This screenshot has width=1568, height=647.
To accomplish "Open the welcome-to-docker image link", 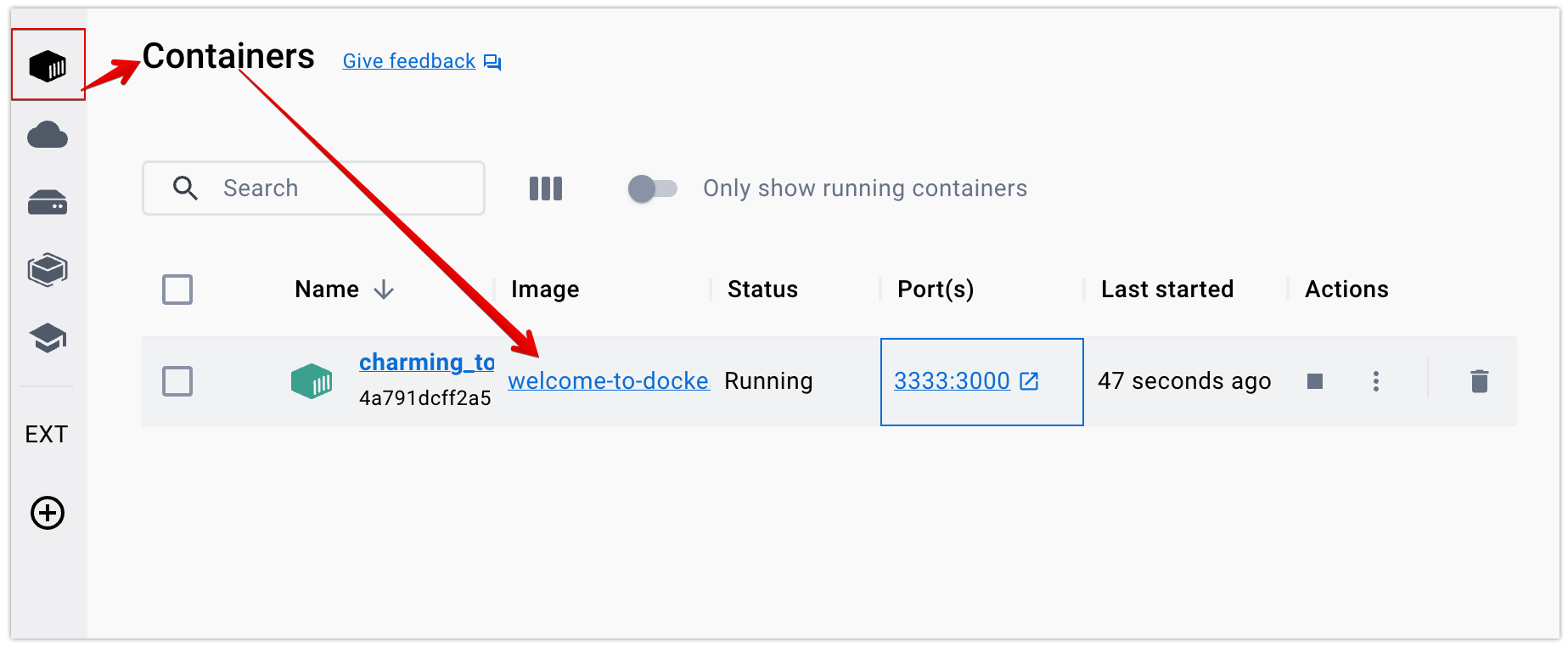I will tap(608, 381).
